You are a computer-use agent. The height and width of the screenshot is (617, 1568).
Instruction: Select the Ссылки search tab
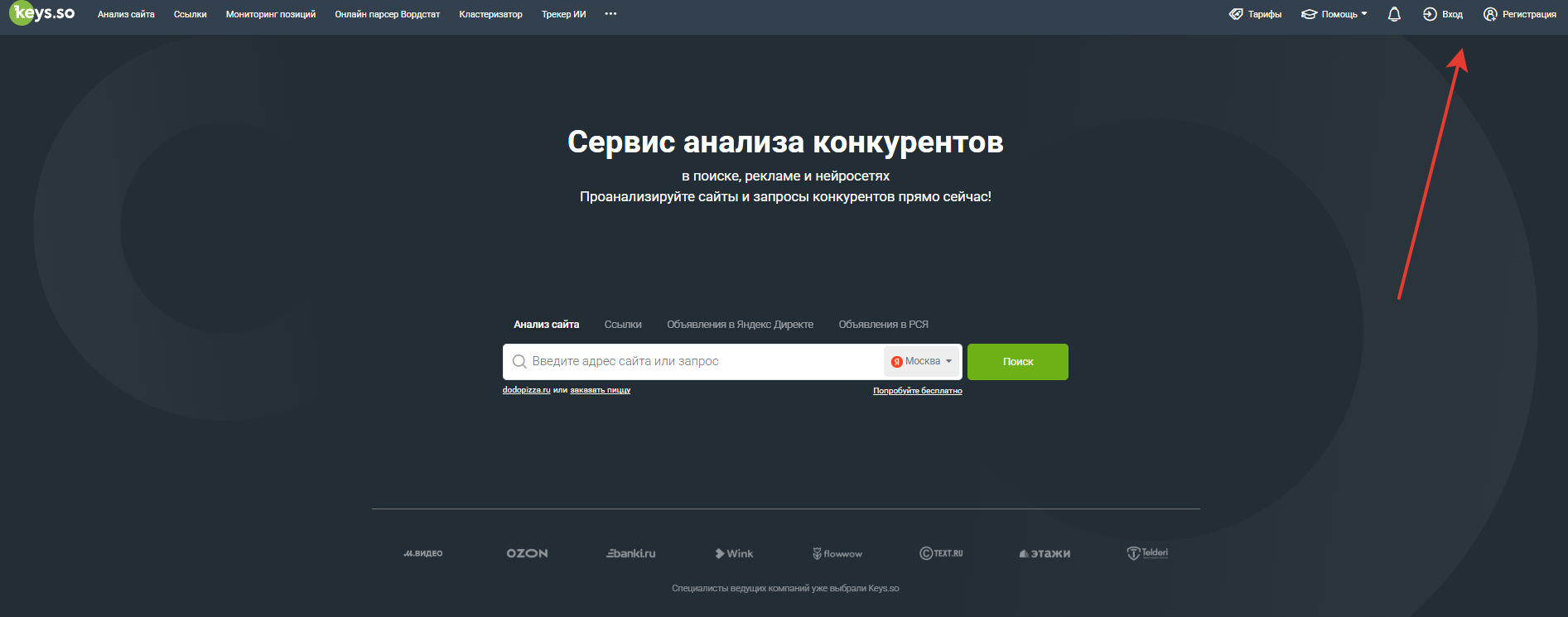click(x=623, y=325)
